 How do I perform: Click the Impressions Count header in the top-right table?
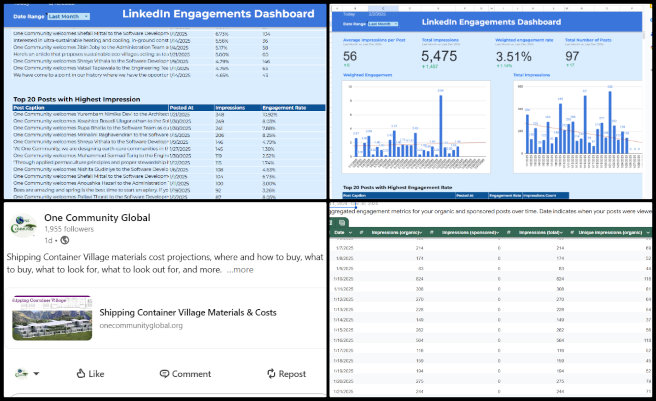point(546,195)
